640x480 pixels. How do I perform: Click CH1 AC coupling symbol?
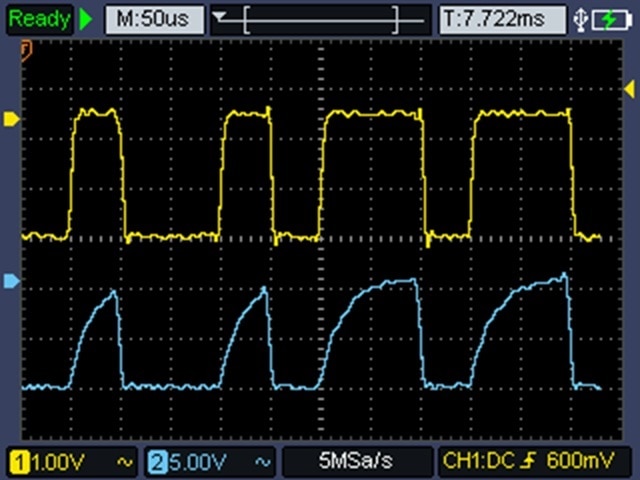tap(125, 462)
